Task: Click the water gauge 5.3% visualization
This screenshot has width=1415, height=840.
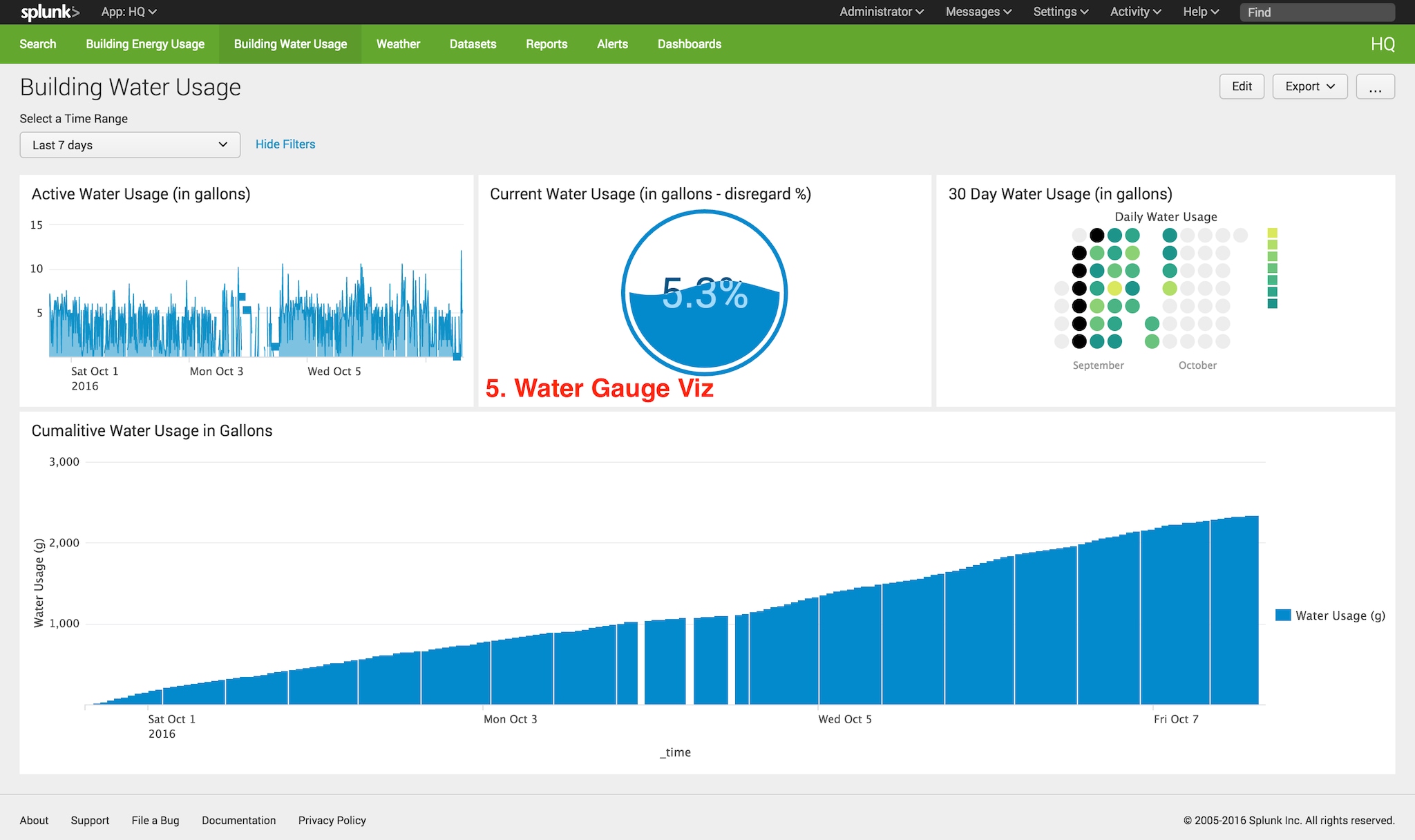Action: pos(705,292)
